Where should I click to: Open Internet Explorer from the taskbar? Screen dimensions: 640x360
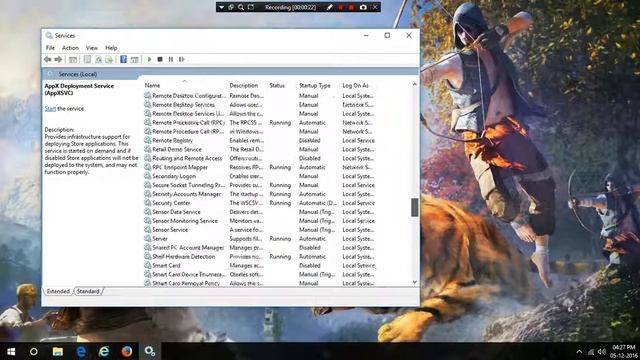click(x=104, y=351)
